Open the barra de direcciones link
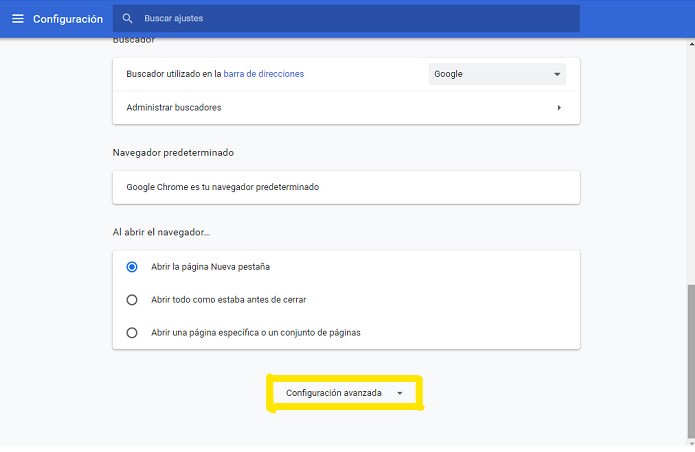 pyautogui.click(x=264, y=74)
